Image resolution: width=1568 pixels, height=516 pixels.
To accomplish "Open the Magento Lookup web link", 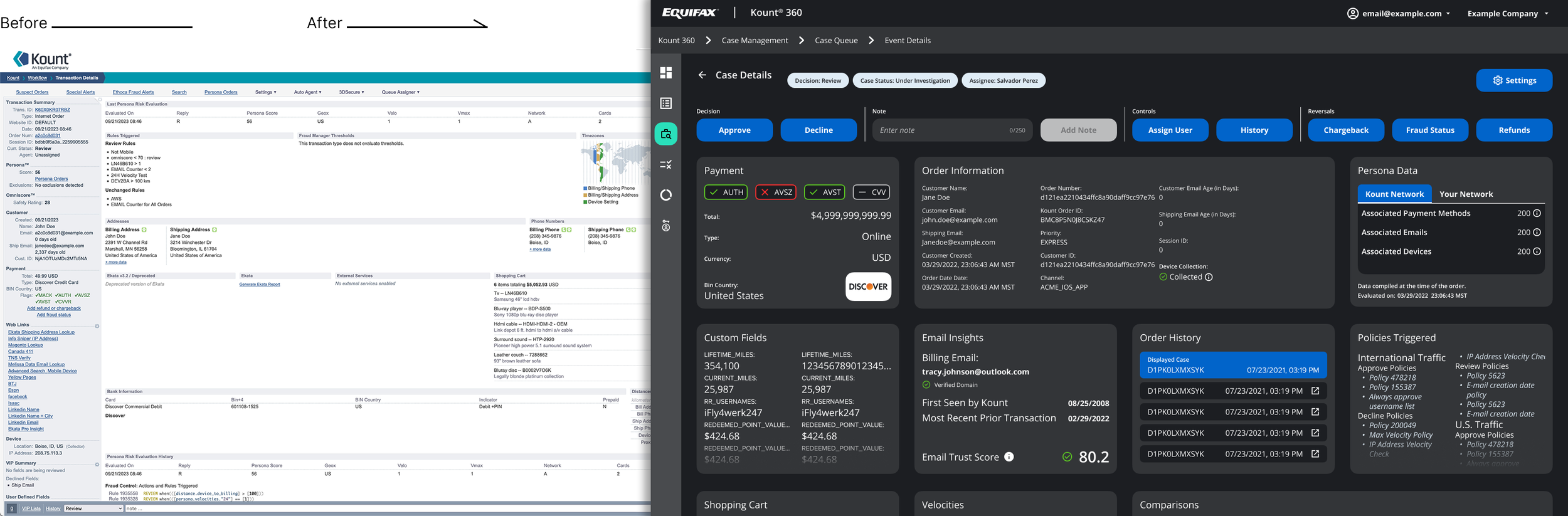I will pyautogui.click(x=26, y=345).
